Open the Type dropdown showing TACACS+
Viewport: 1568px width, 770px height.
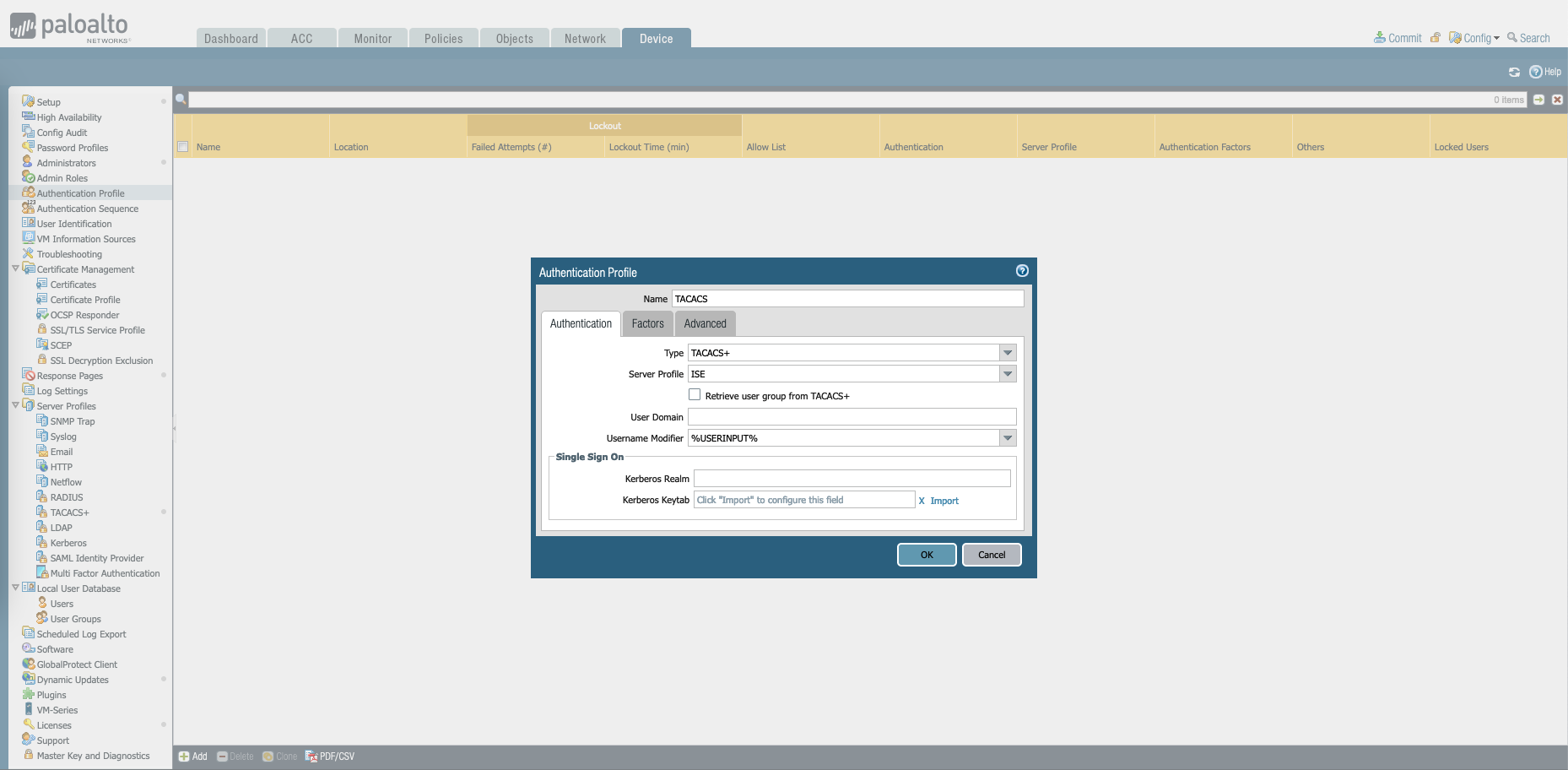click(x=1008, y=353)
